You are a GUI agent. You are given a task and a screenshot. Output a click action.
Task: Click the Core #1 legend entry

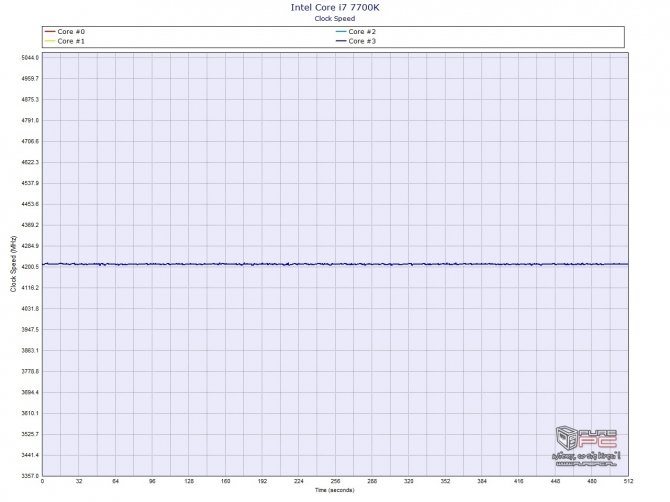pos(65,41)
